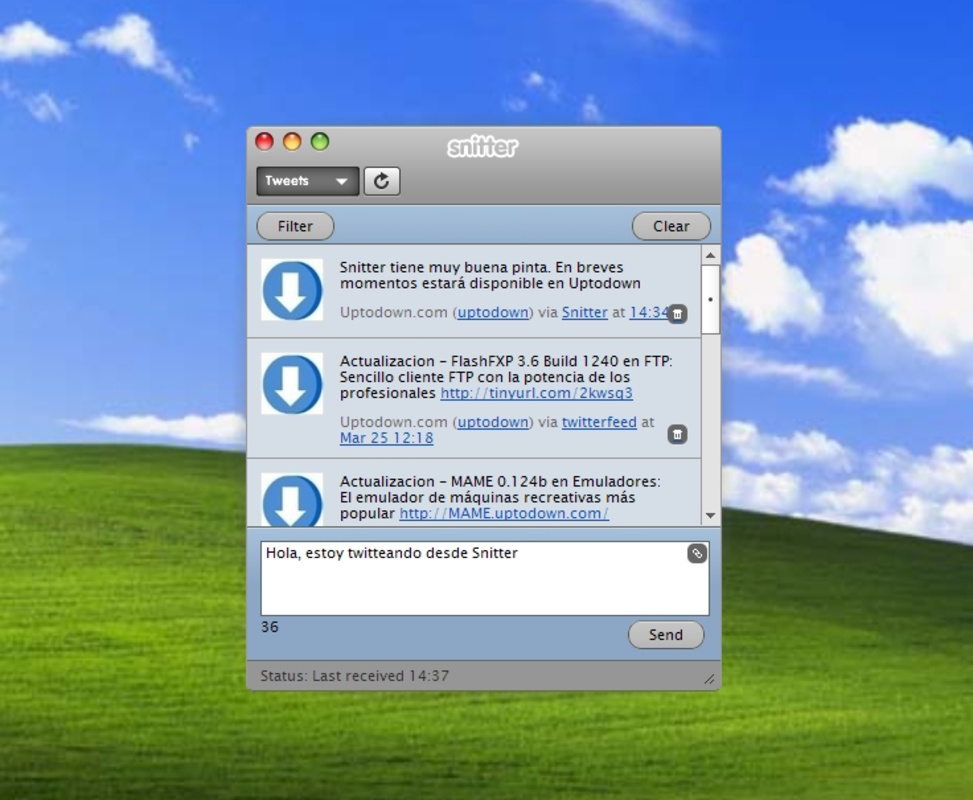The width and height of the screenshot is (973, 800).
Task: Open the tinyurl.com/2kwsq3 link
Action: (537, 393)
